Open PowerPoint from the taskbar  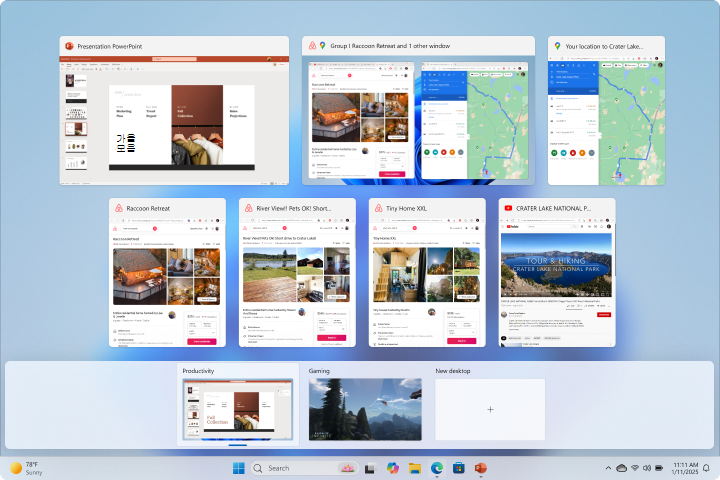[480, 468]
